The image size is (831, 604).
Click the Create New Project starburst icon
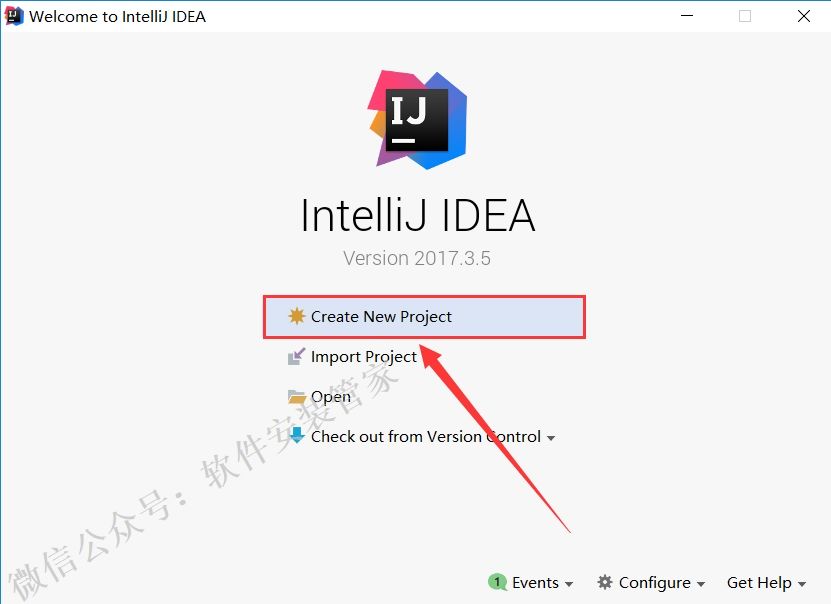pos(297,316)
